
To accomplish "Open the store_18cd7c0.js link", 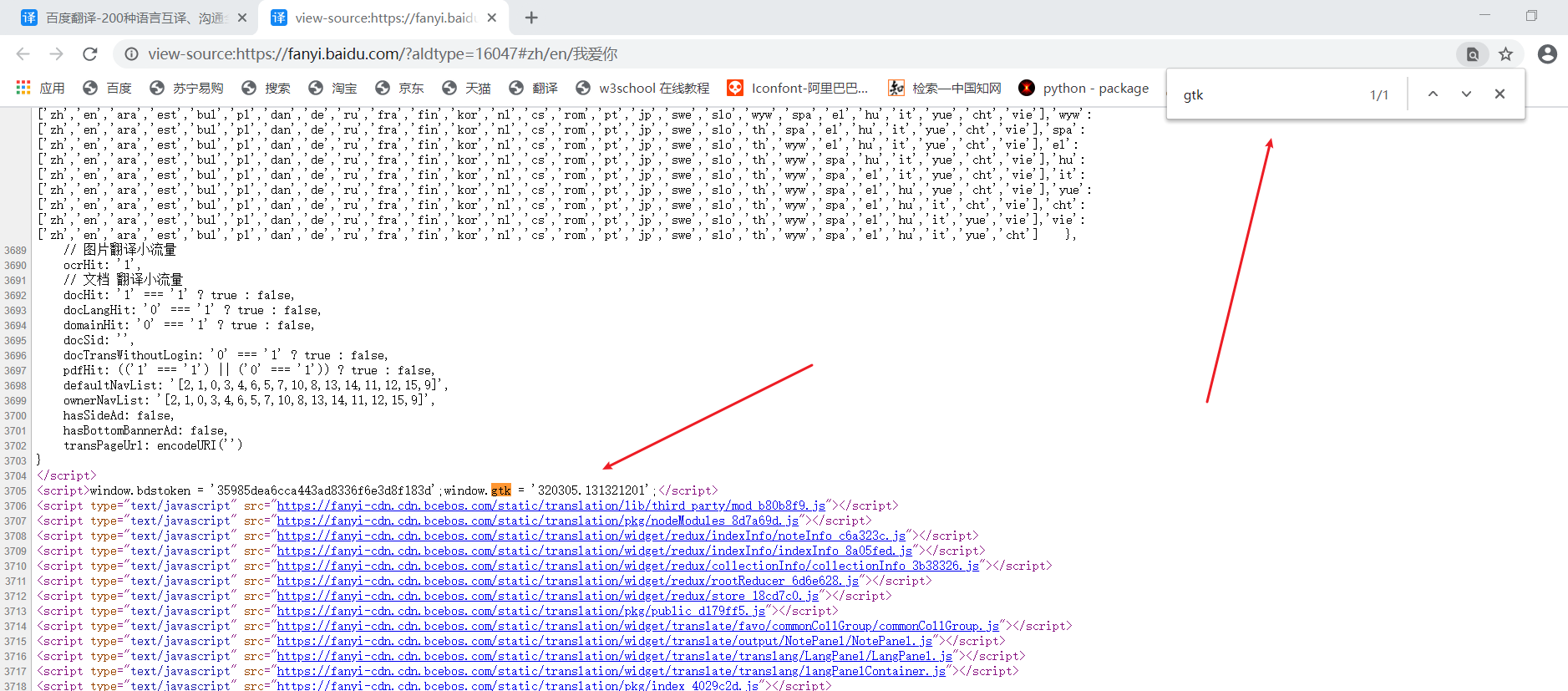I will [x=548, y=596].
